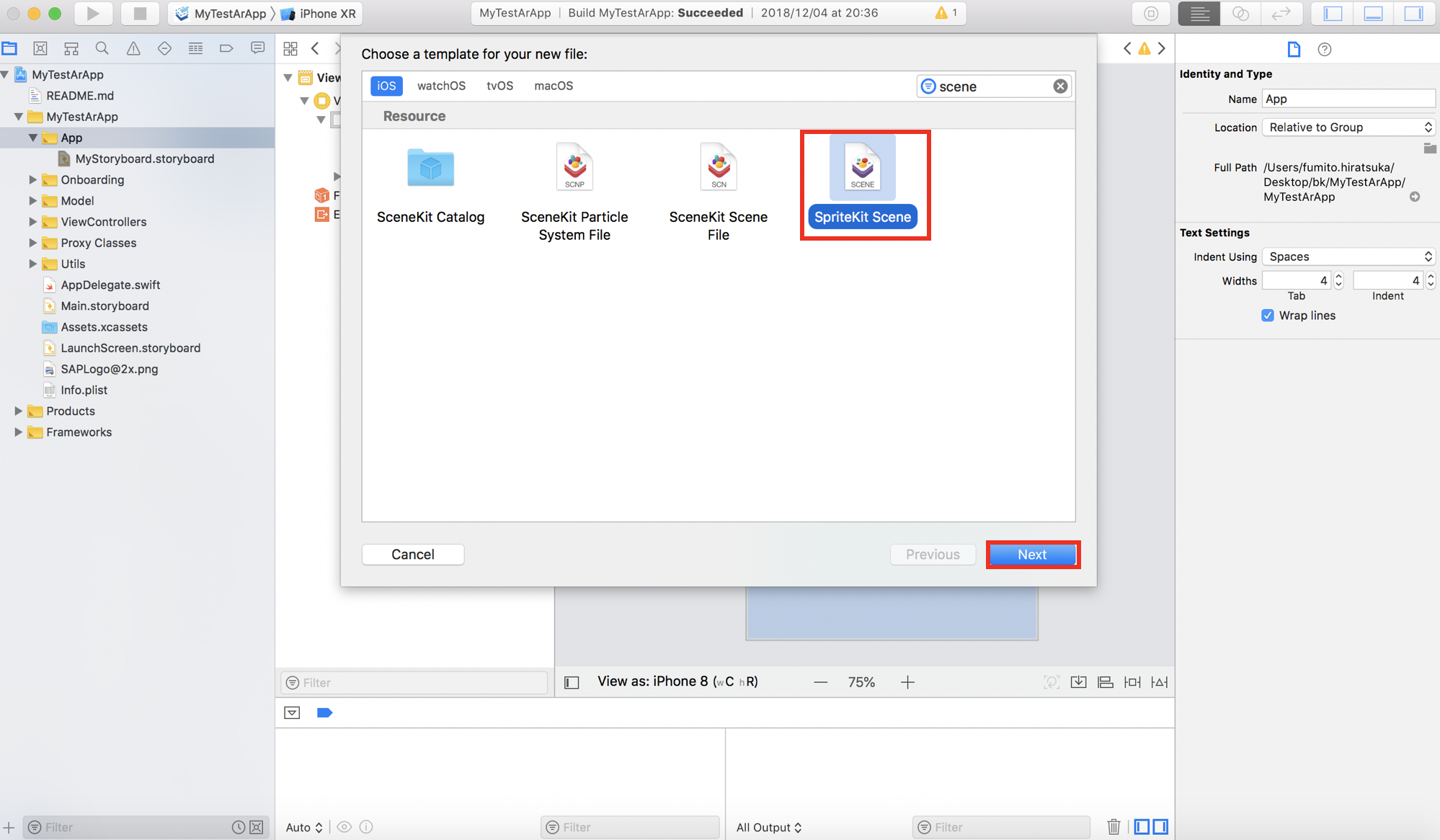Switch to the macOS template tab

point(553,86)
